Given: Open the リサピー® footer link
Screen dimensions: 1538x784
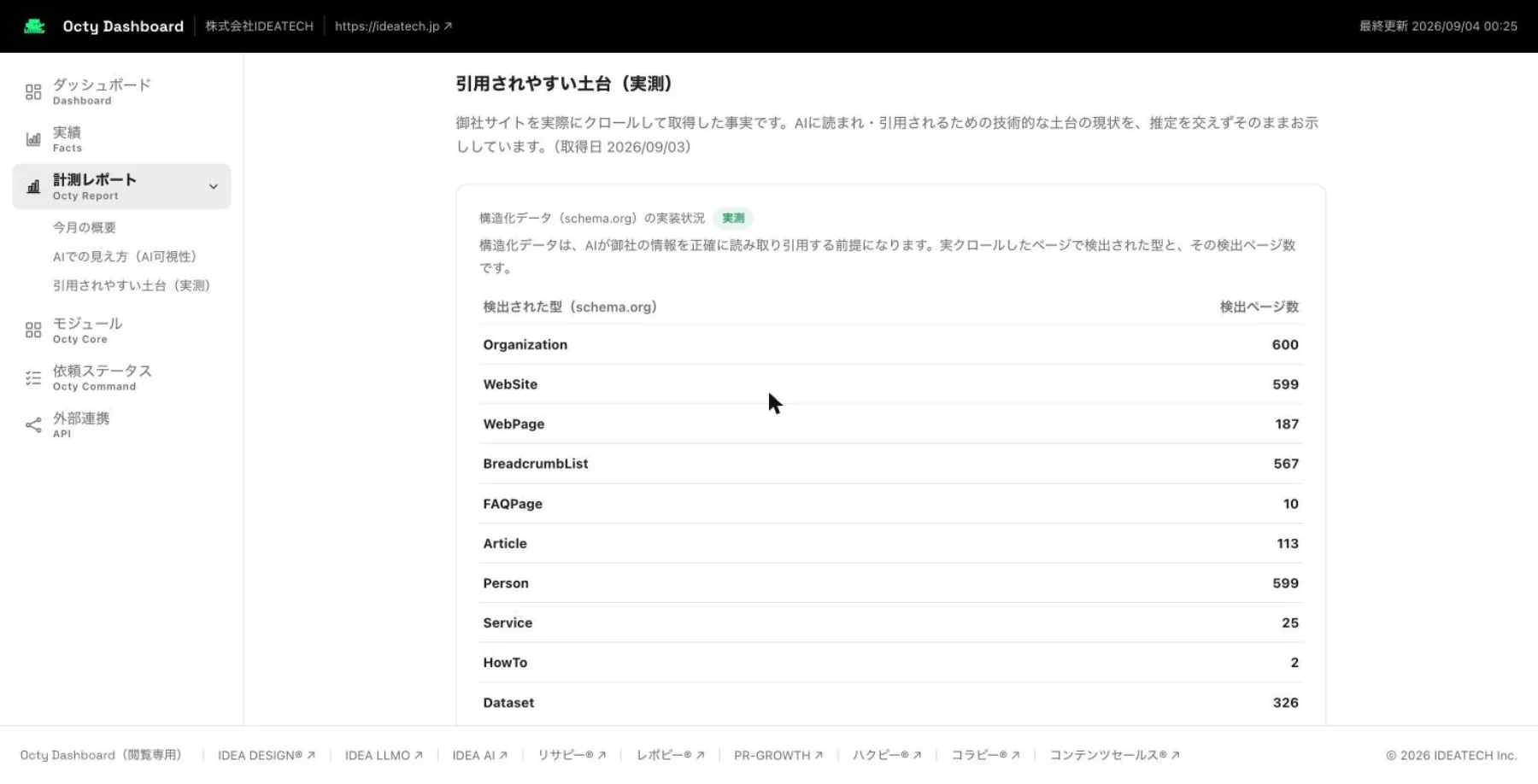Looking at the screenshot, I should click(572, 755).
